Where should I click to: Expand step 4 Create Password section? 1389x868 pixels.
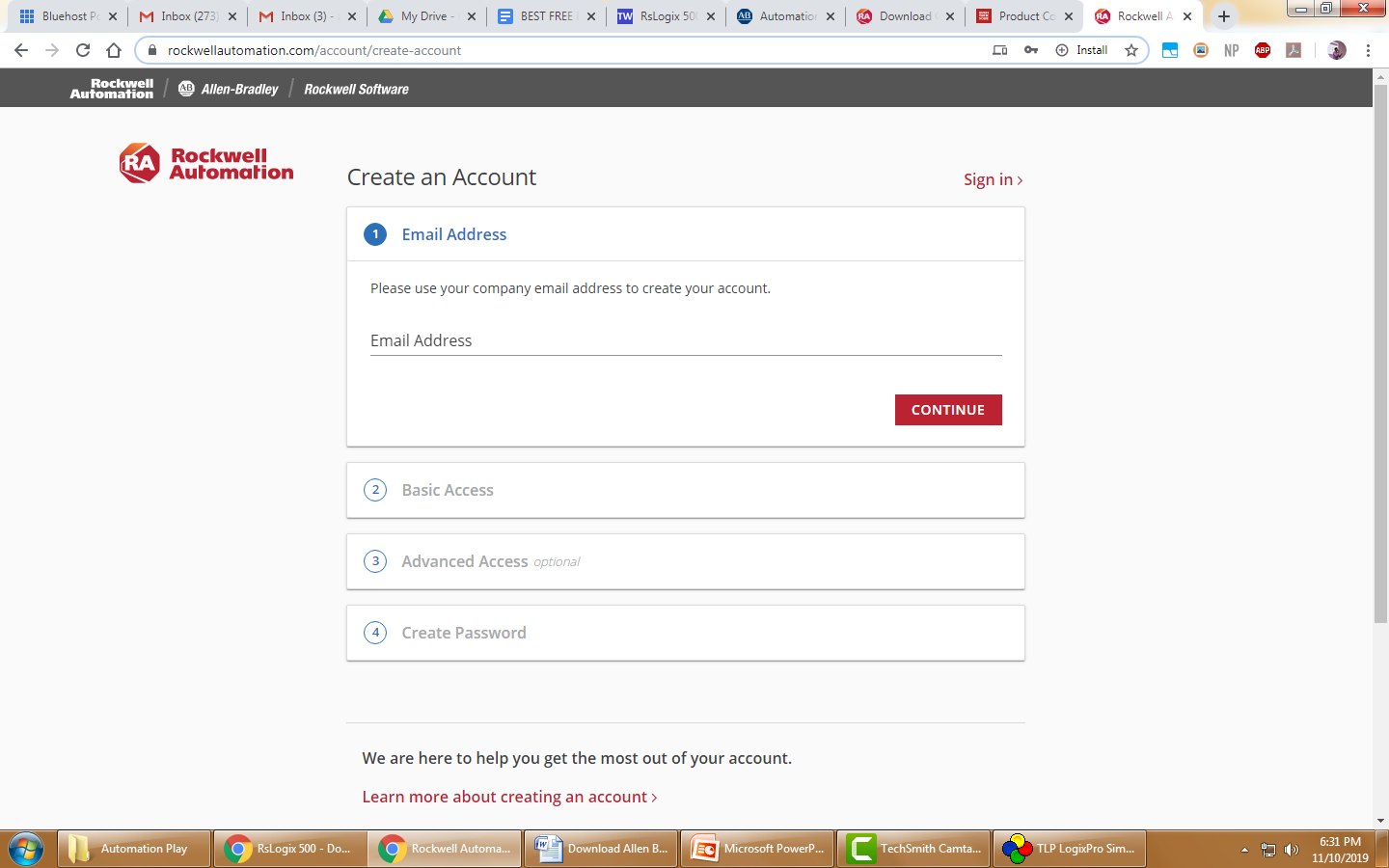pyautogui.click(x=686, y=633)
